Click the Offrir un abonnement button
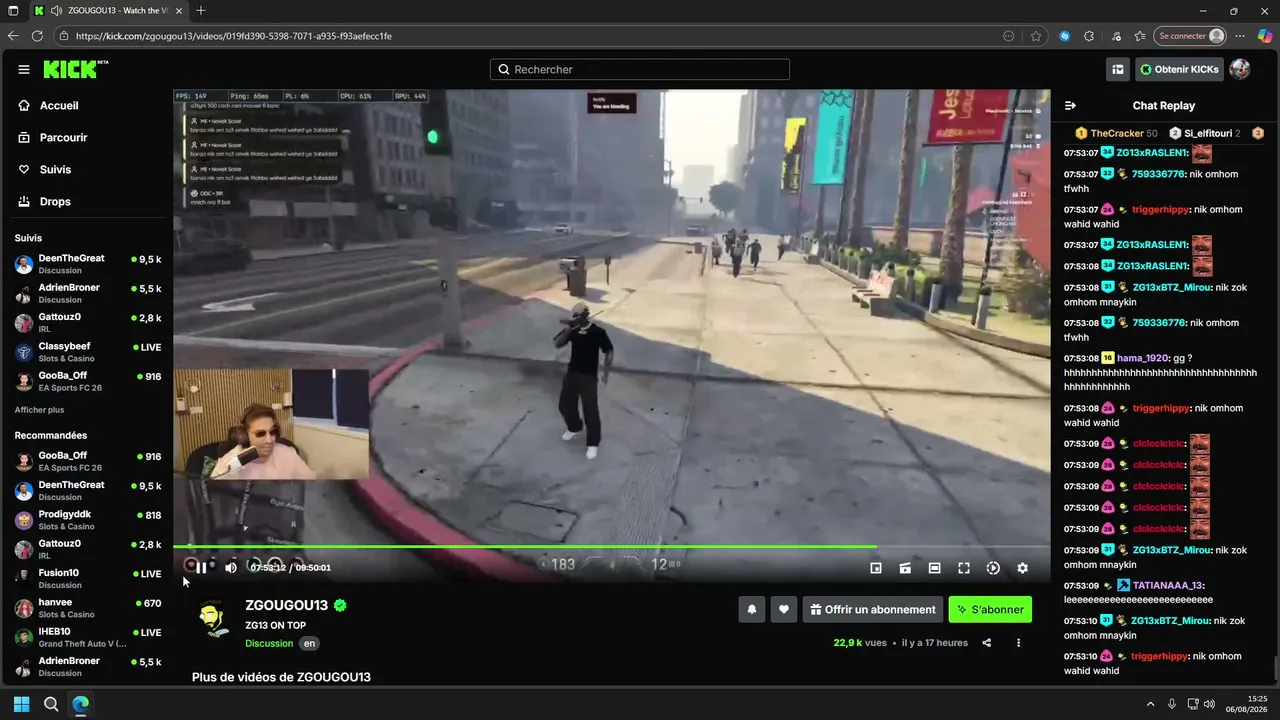The height and width of the screenshot is (720, 1280). coord(873,609)
